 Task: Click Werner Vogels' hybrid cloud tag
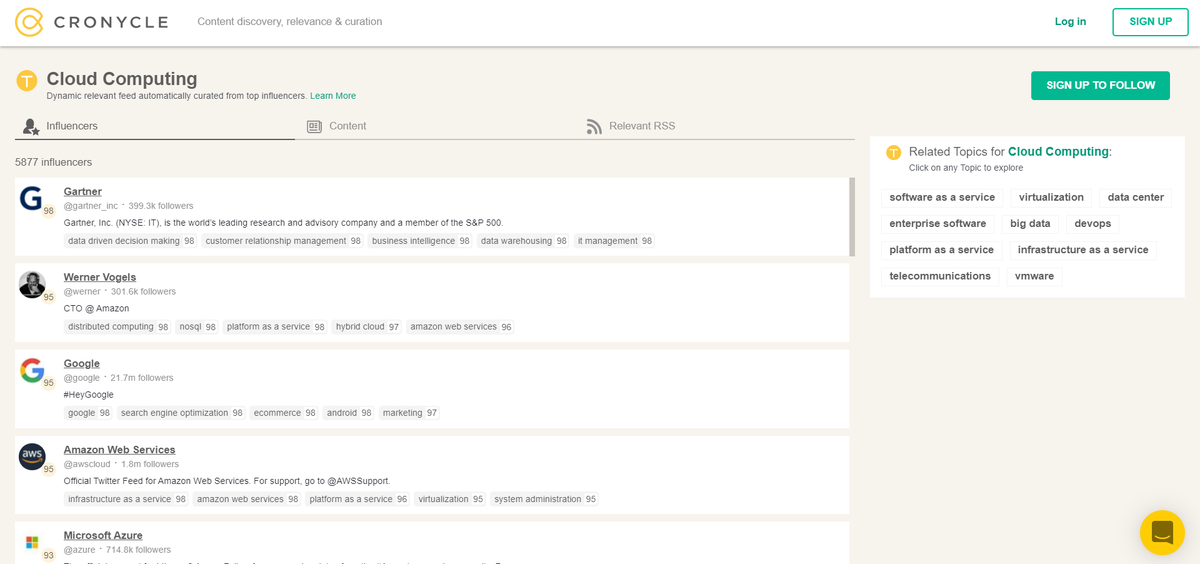(x=367, y=327)
